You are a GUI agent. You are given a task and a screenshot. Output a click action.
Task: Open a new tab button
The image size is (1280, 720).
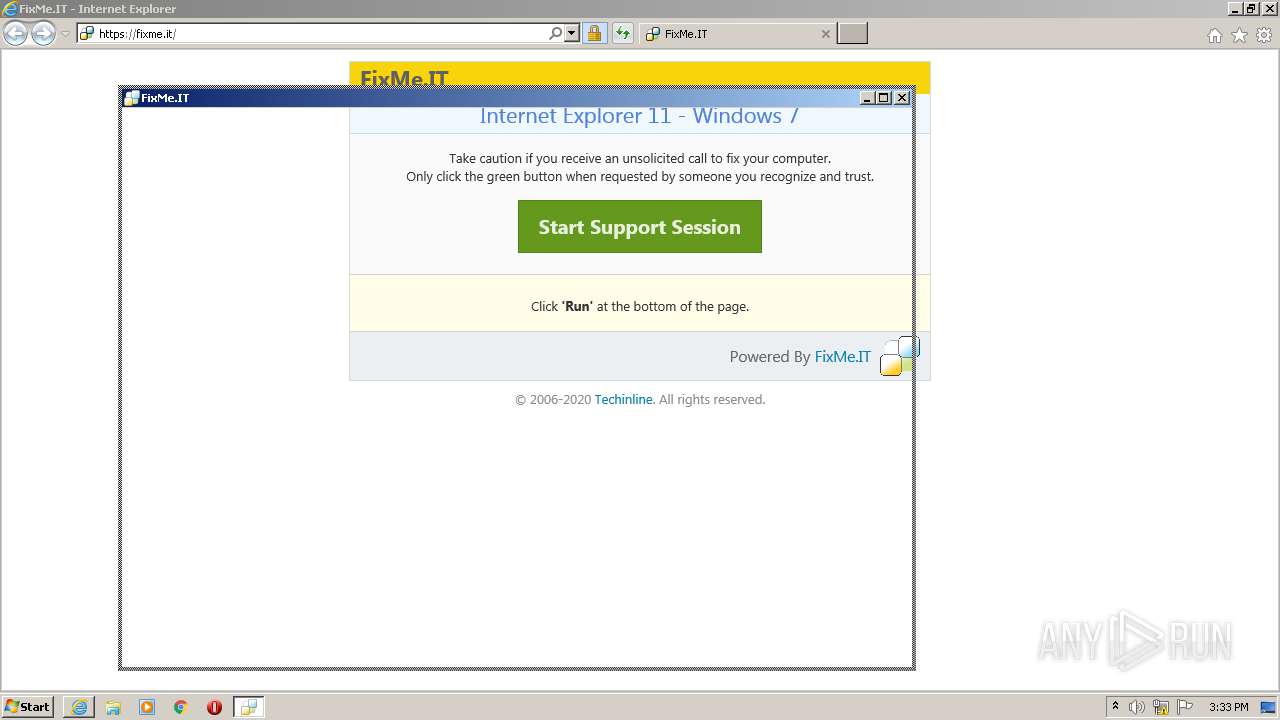click(852, 34)
